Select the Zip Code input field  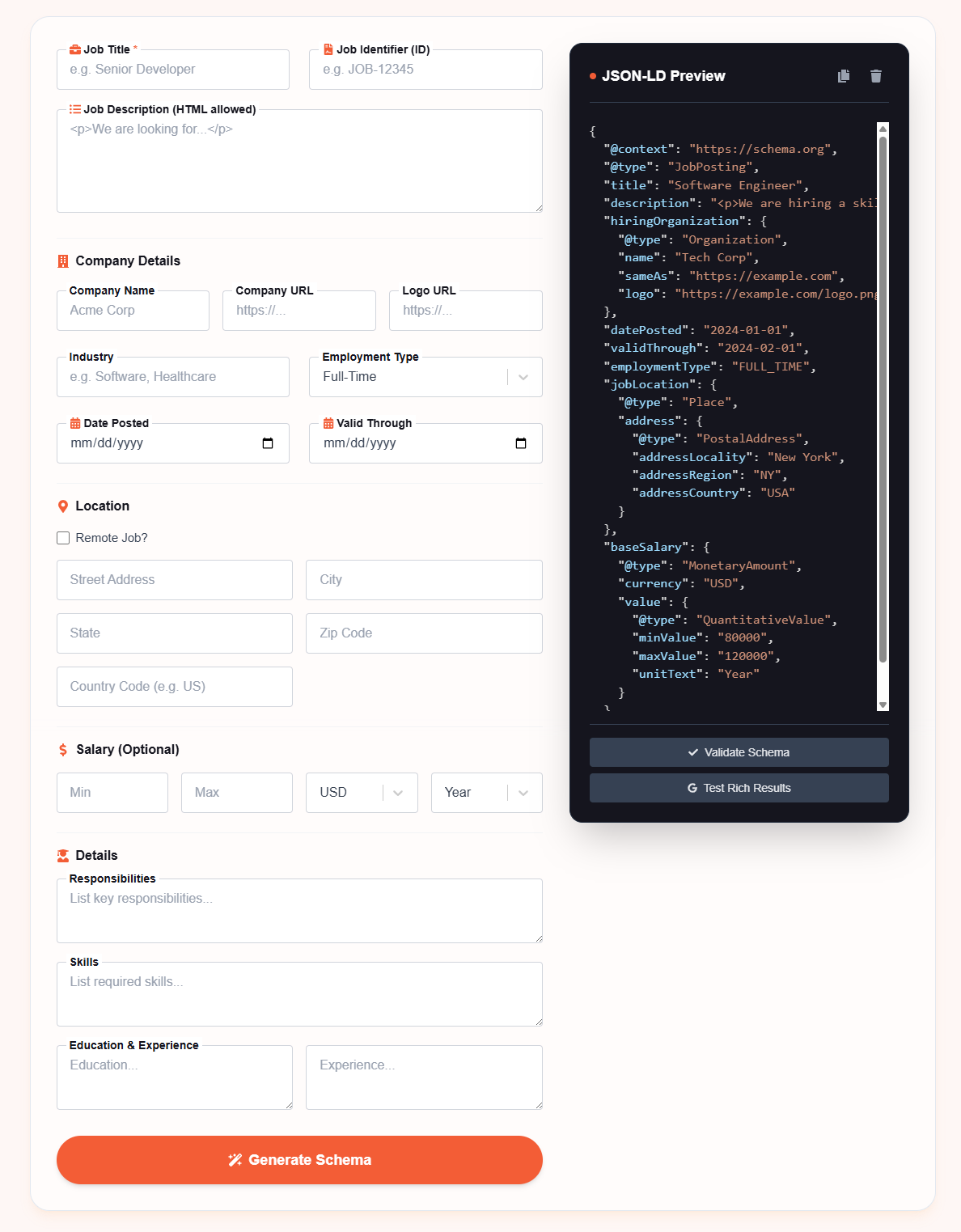(x=424, y=633)
